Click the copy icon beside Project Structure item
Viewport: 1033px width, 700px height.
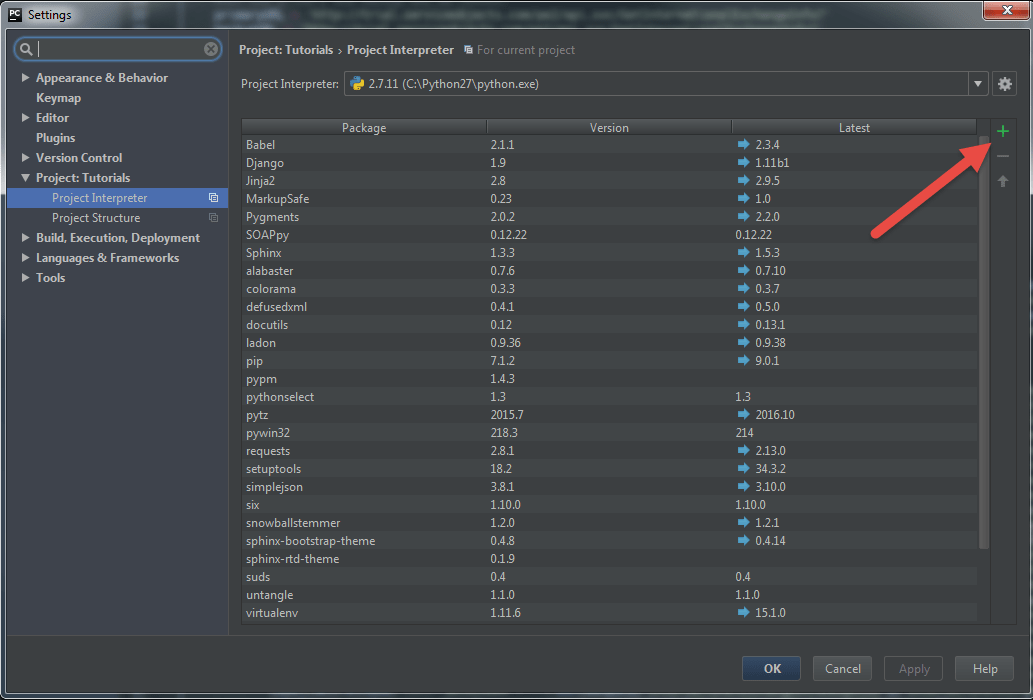pos(213,217)
